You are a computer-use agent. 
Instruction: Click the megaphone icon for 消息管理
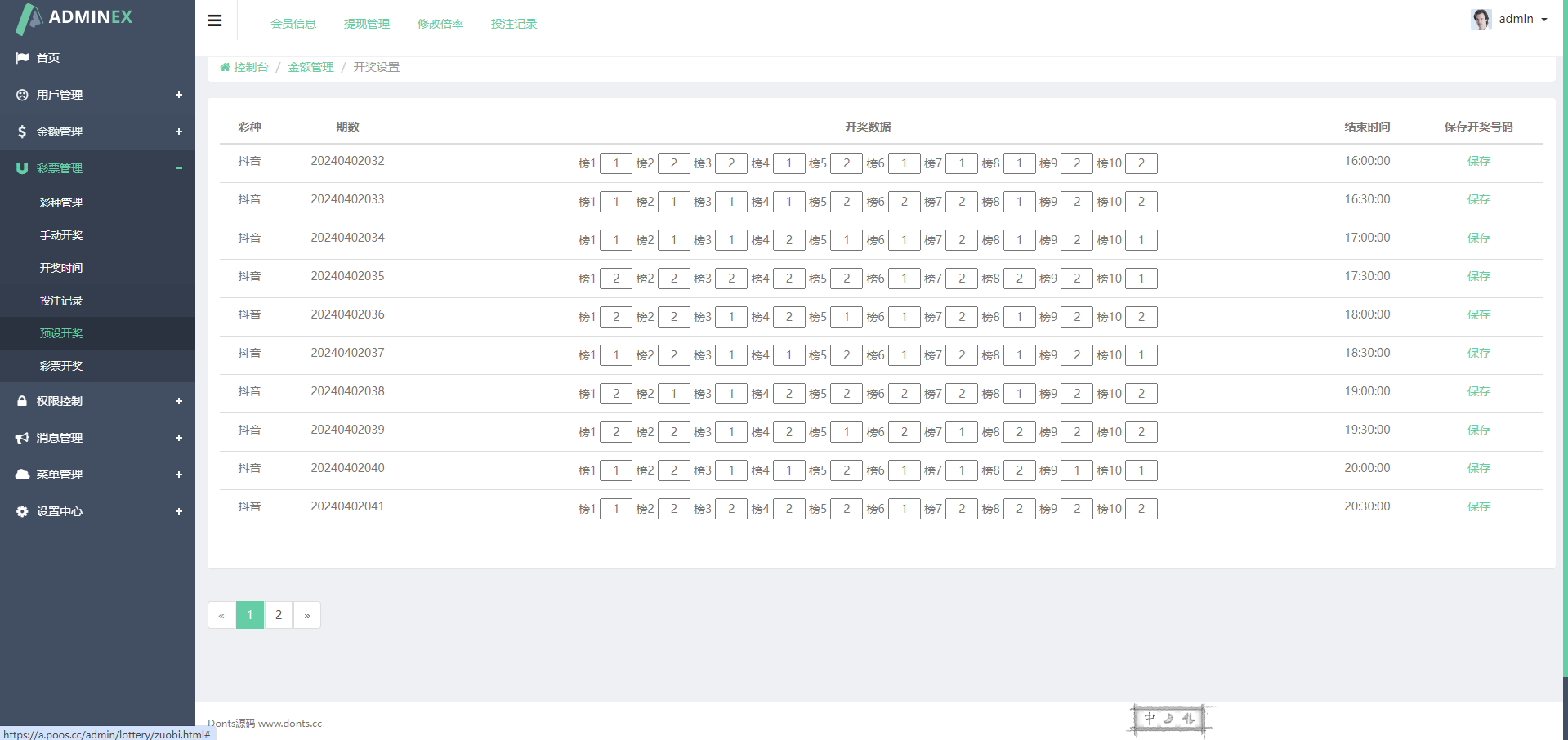22,438
